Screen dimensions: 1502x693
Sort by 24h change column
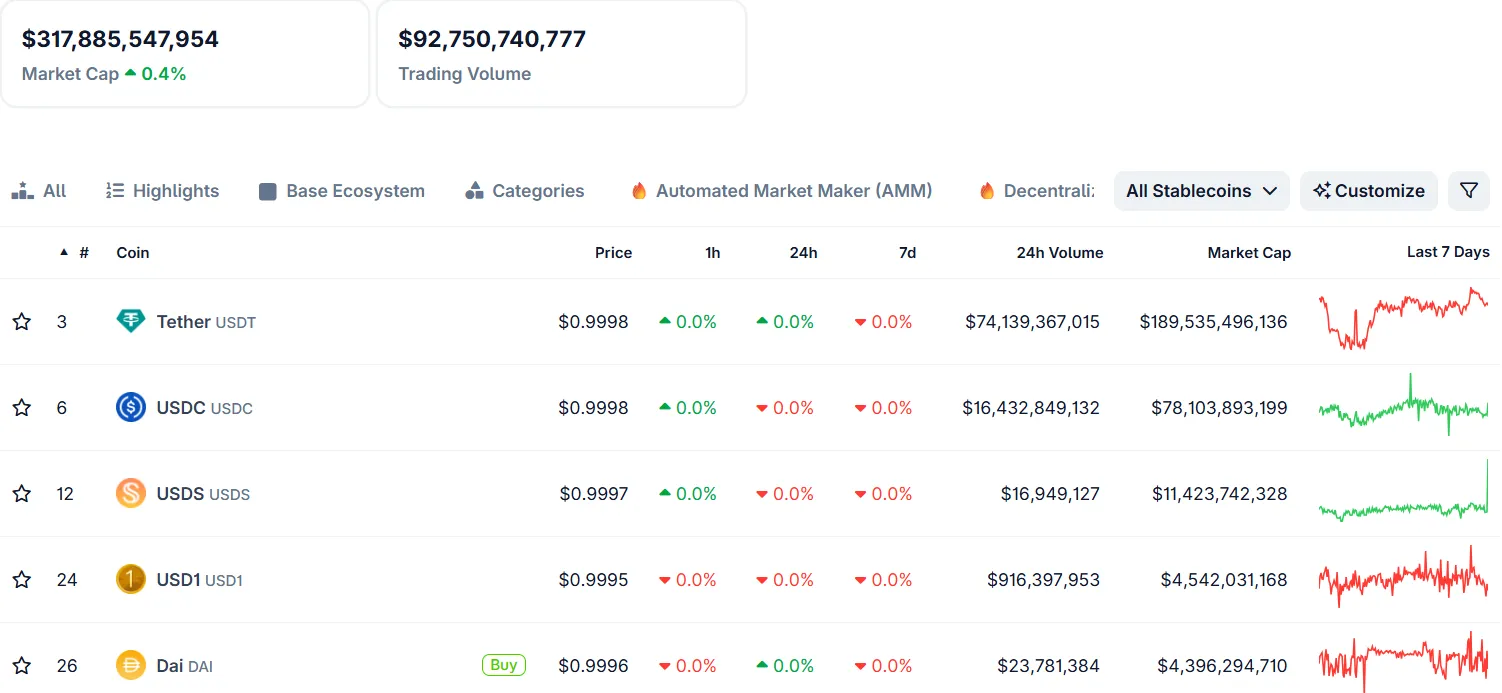tap(803, 253)
